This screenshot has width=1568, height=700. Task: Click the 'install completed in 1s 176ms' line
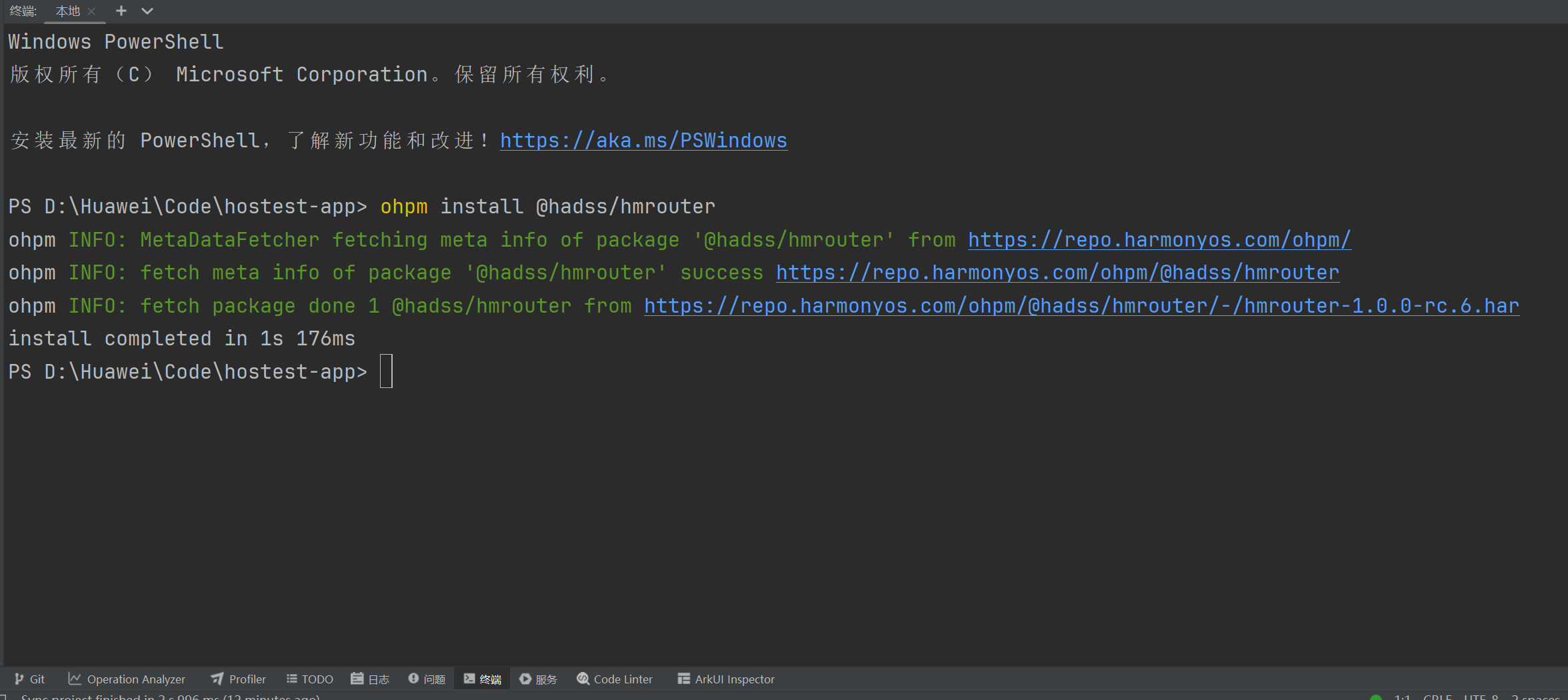click(x=182, y=339)
